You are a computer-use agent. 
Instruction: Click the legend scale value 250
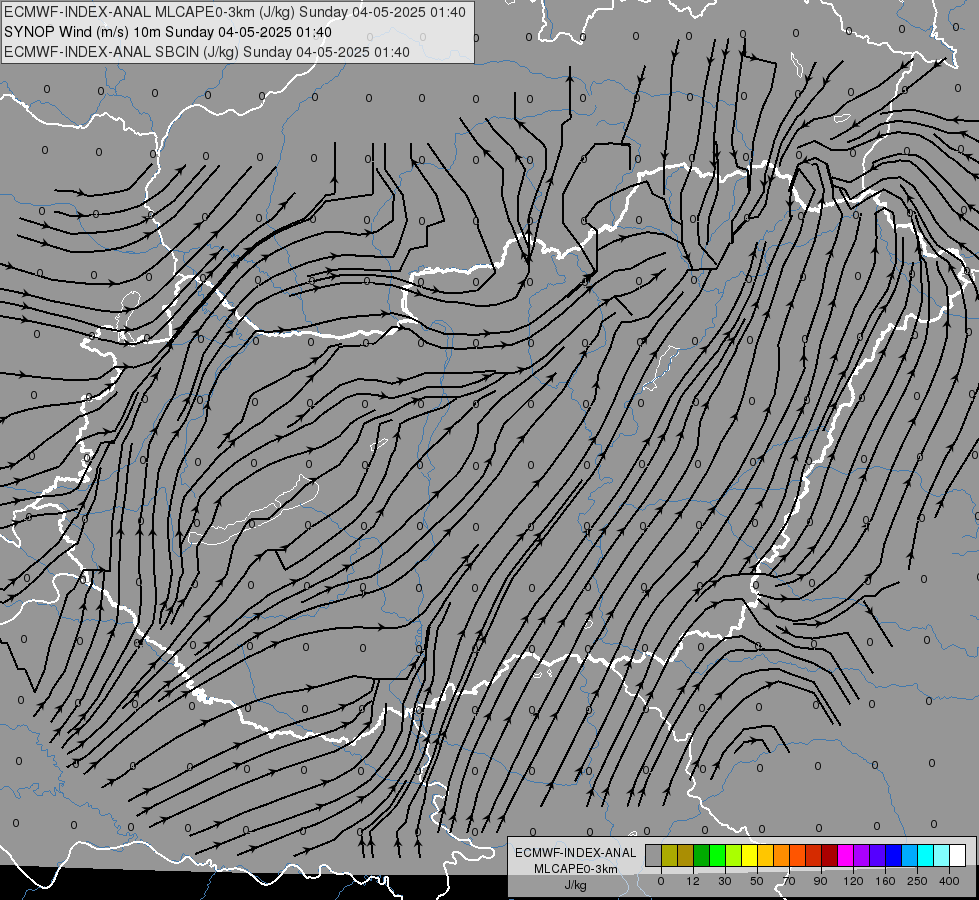click(x=917, y=881)
